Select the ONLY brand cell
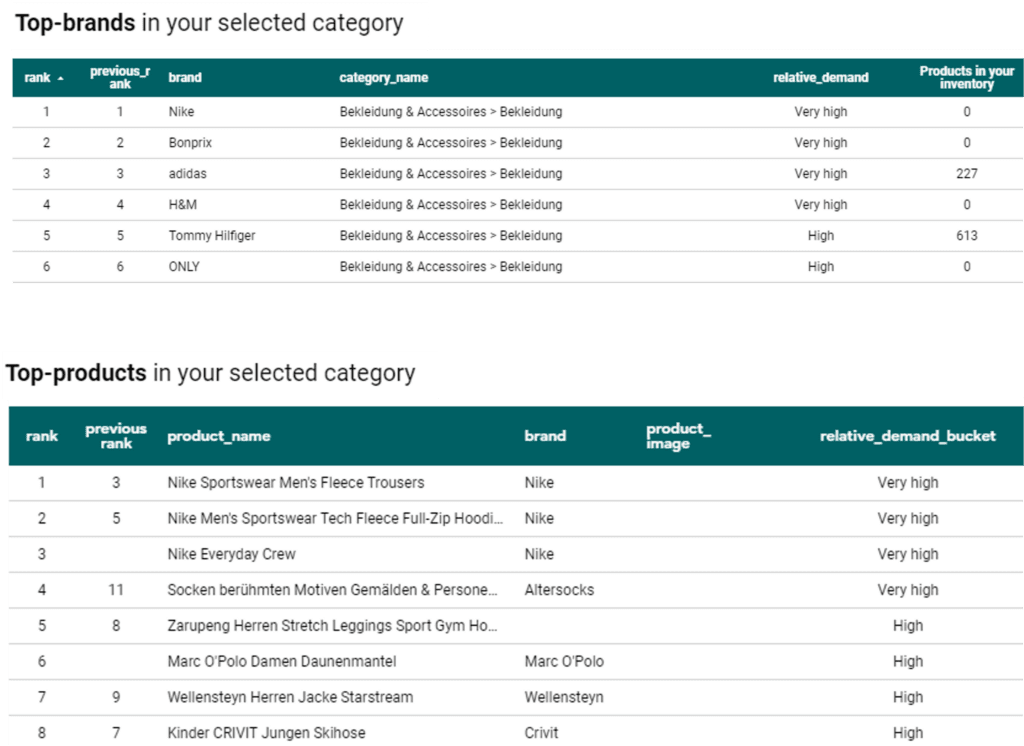The height and width of the screenshot is (746, 1024). coord(184,267)
